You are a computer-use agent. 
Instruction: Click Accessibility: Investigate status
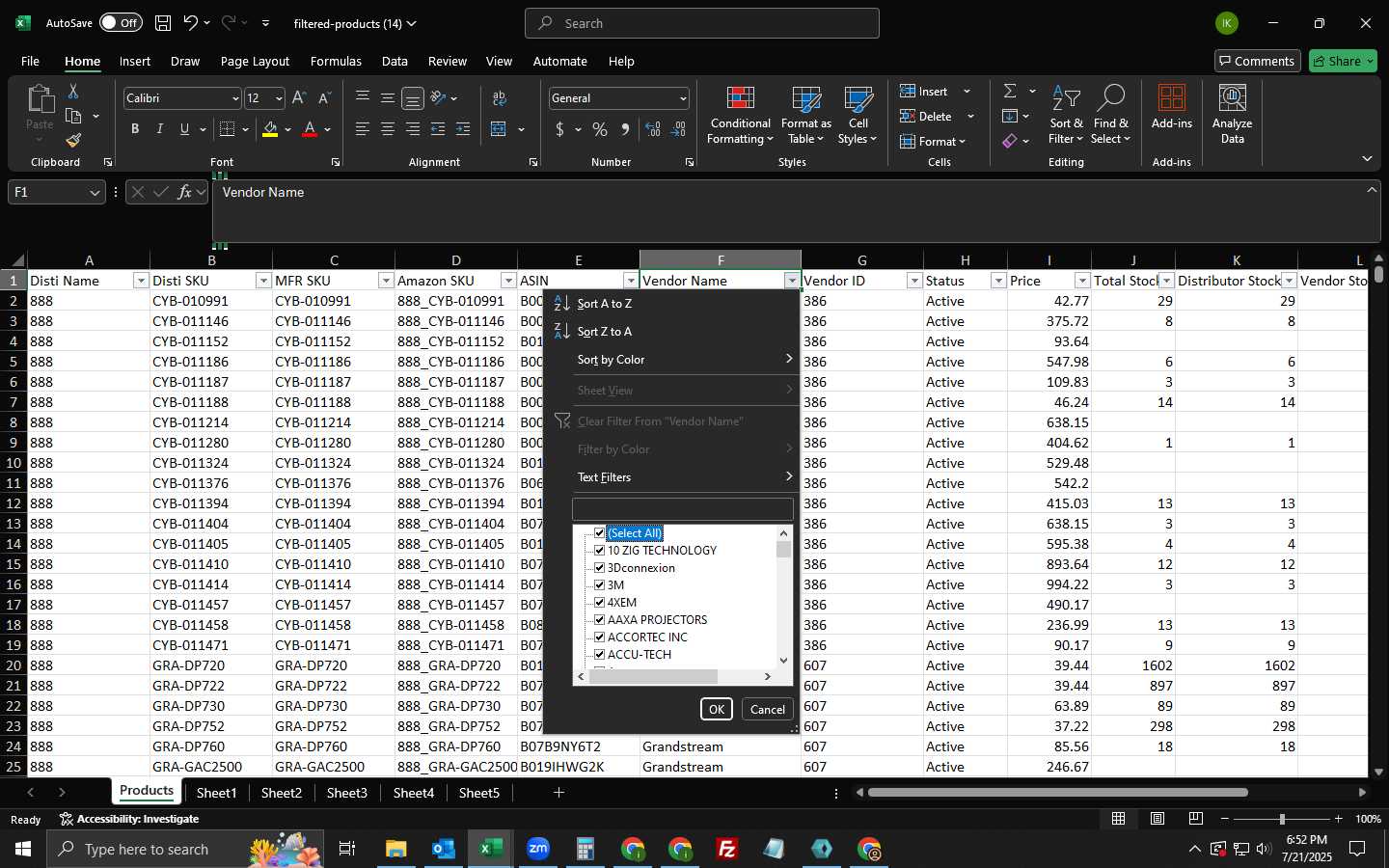pos(129,819)
